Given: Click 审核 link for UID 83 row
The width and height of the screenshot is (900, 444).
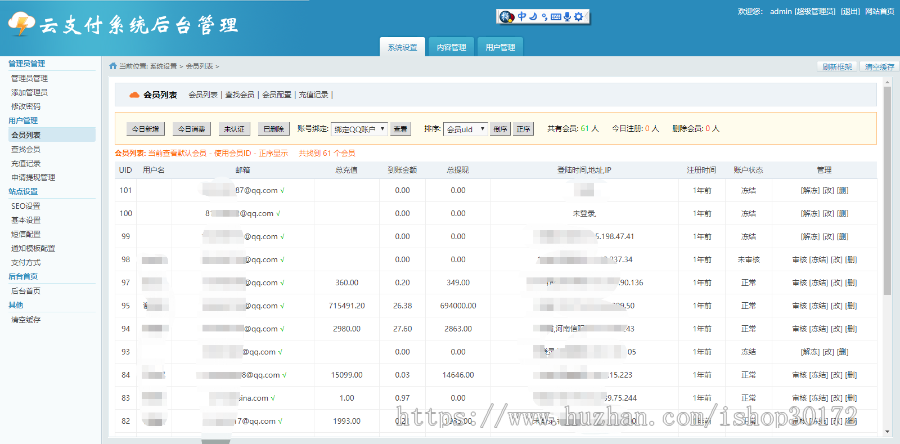Looking at the screenshot, I should 800,398.
